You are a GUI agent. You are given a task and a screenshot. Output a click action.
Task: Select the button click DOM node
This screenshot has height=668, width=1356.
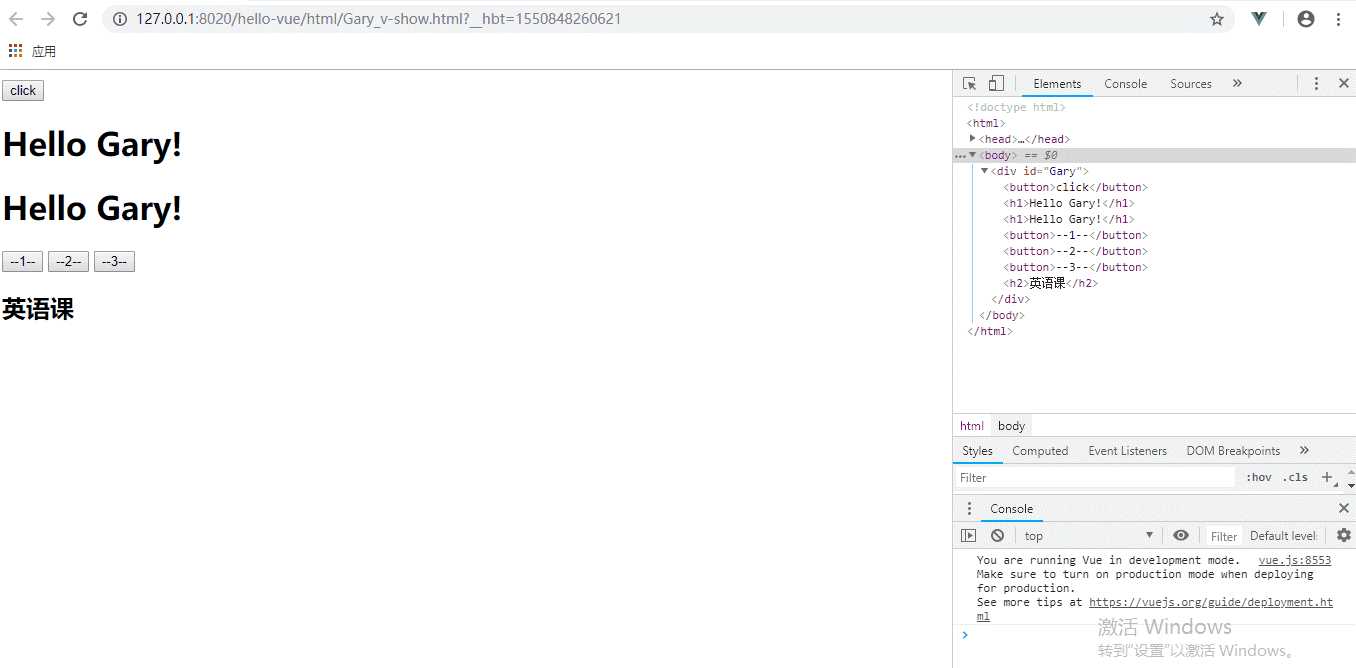pyautogui.click(x=1076, y=187)
